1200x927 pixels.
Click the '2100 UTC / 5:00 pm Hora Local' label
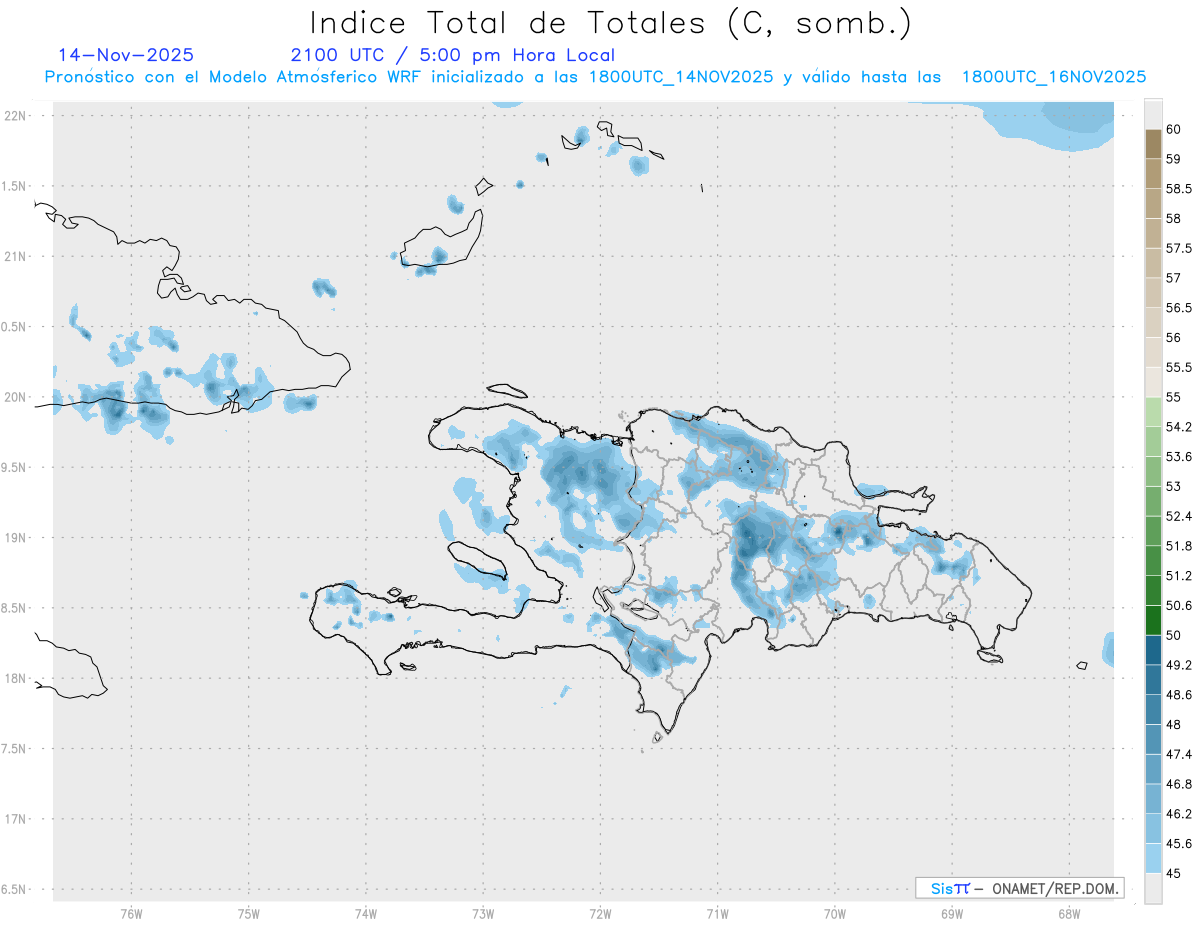pyautogui.click(x=453, y=56)
